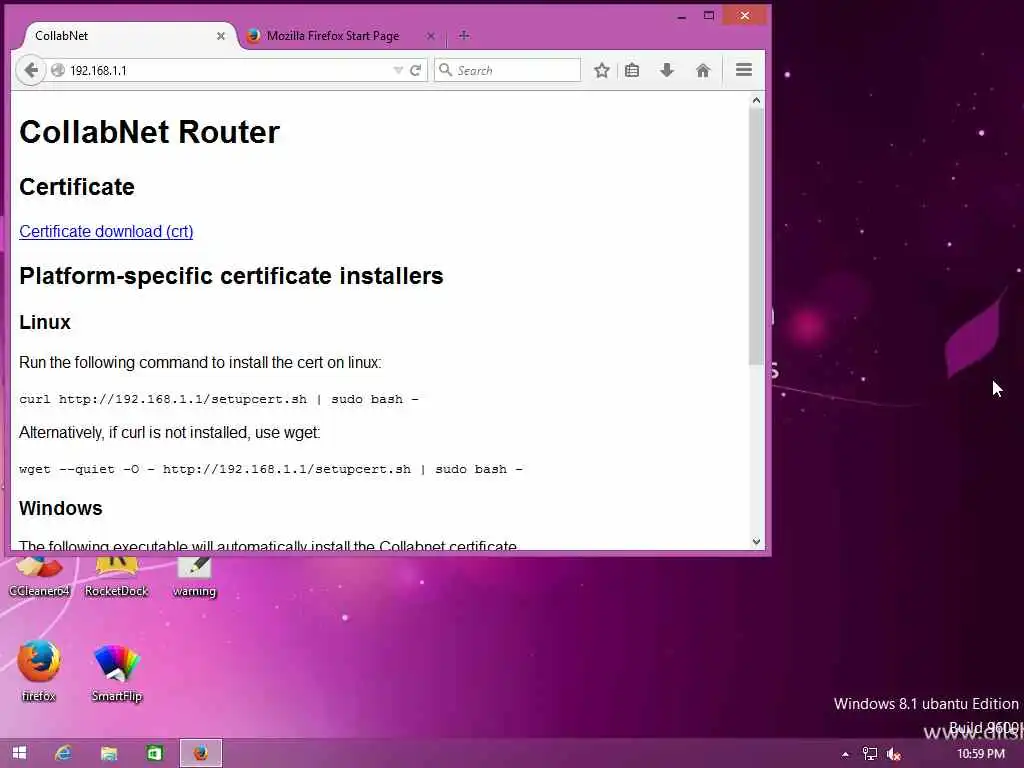Click the Firefox taskbar button
1024x768 pixels.
tap(201, 753)
